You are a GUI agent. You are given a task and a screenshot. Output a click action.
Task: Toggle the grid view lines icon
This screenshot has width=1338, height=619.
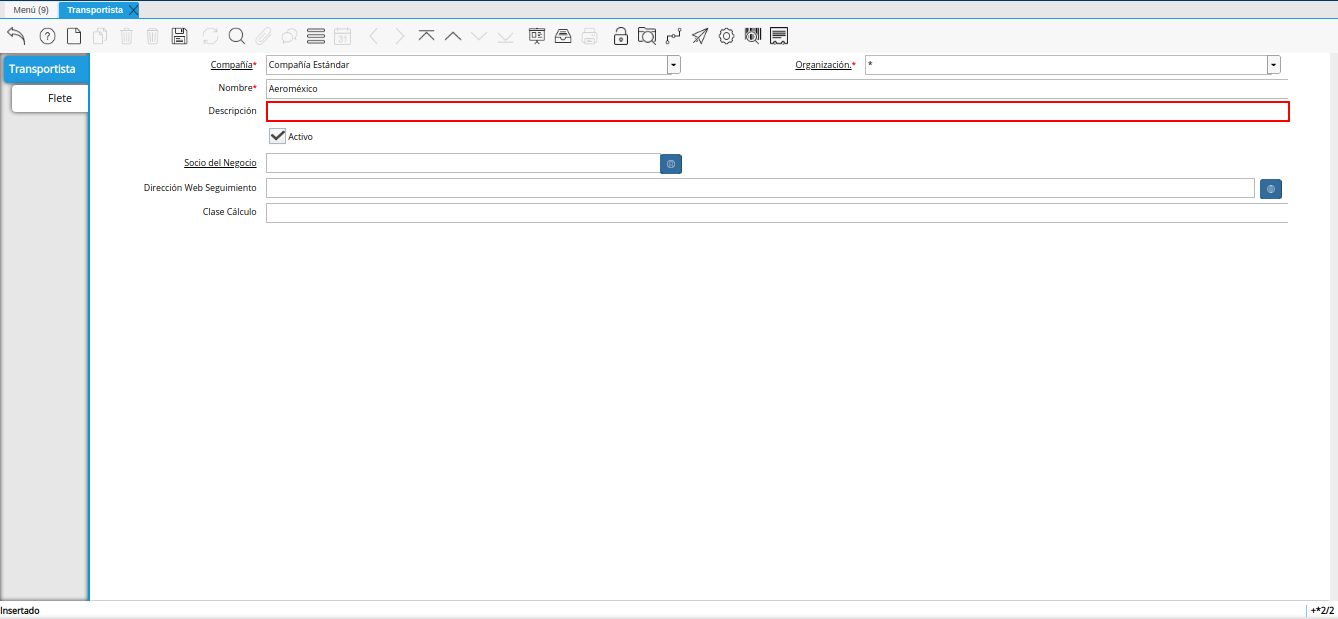(316, 36)
